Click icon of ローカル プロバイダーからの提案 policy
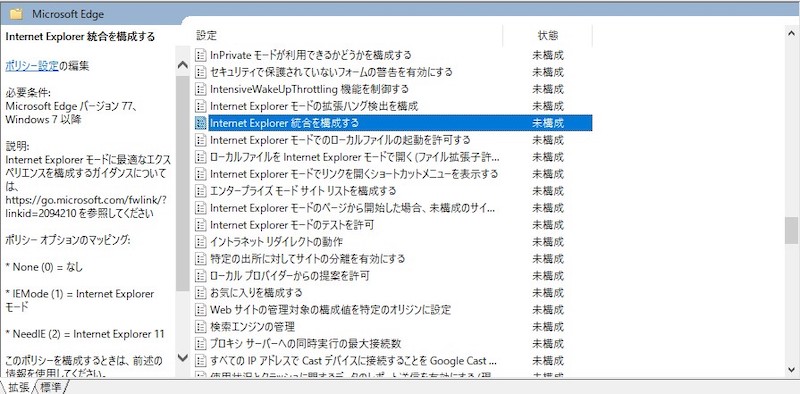Image resolution: width=800 pixels, height=394 pixels. [x=201, y=276]
